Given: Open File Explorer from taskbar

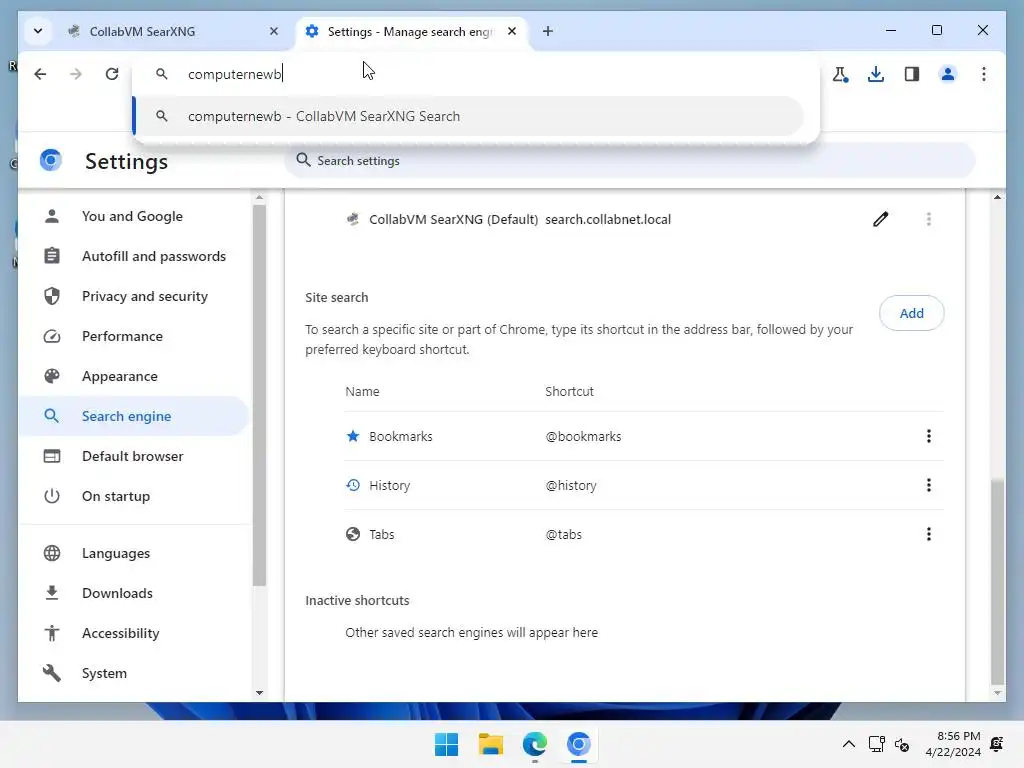Looking at the screenshot, I should click(x=490, y=744).
